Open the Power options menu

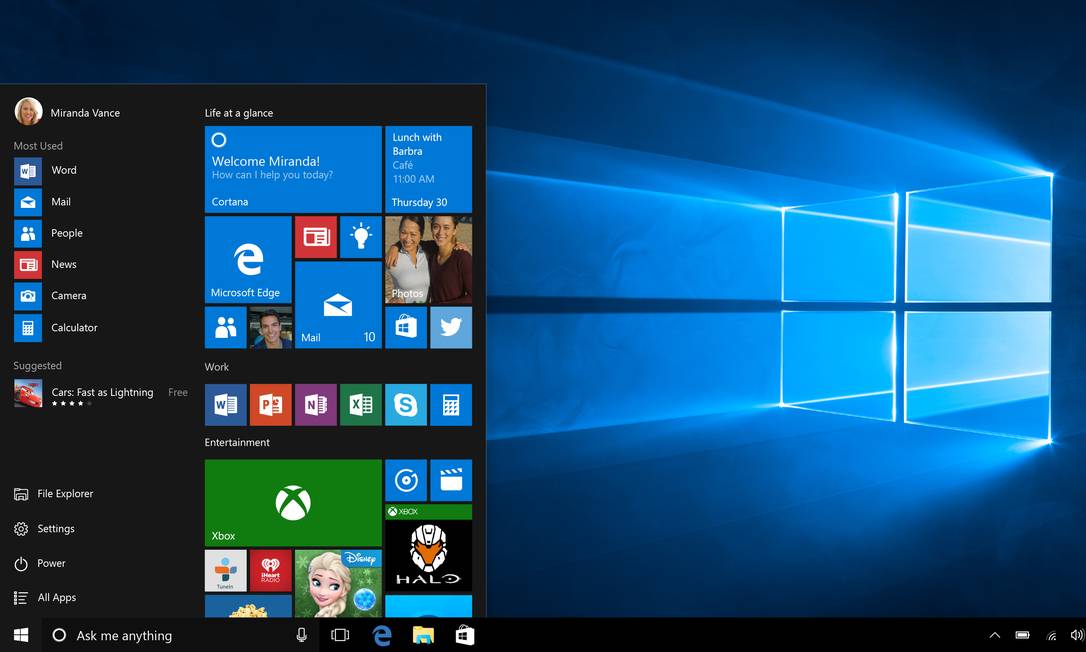tap(51, 563)
